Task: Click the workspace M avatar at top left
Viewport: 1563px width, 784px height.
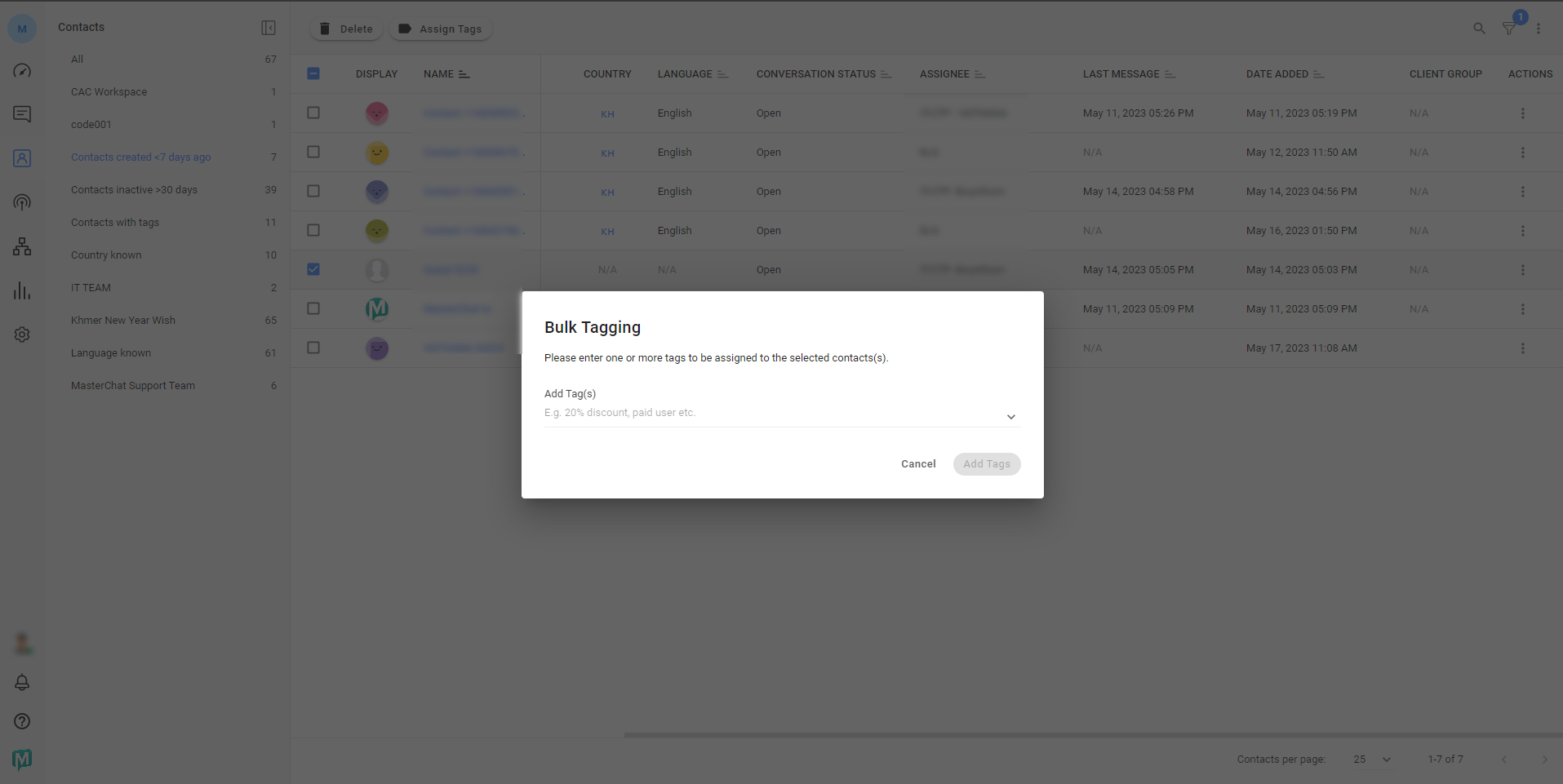Action: (x=22, y=29)
